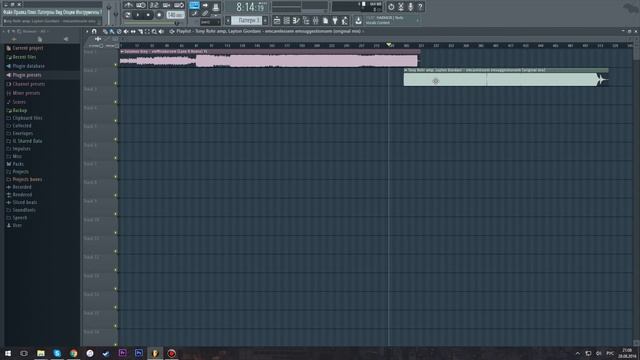Open the Edit (Правка) menu
This screenshot has width=640, height=360.
(20, 12)
